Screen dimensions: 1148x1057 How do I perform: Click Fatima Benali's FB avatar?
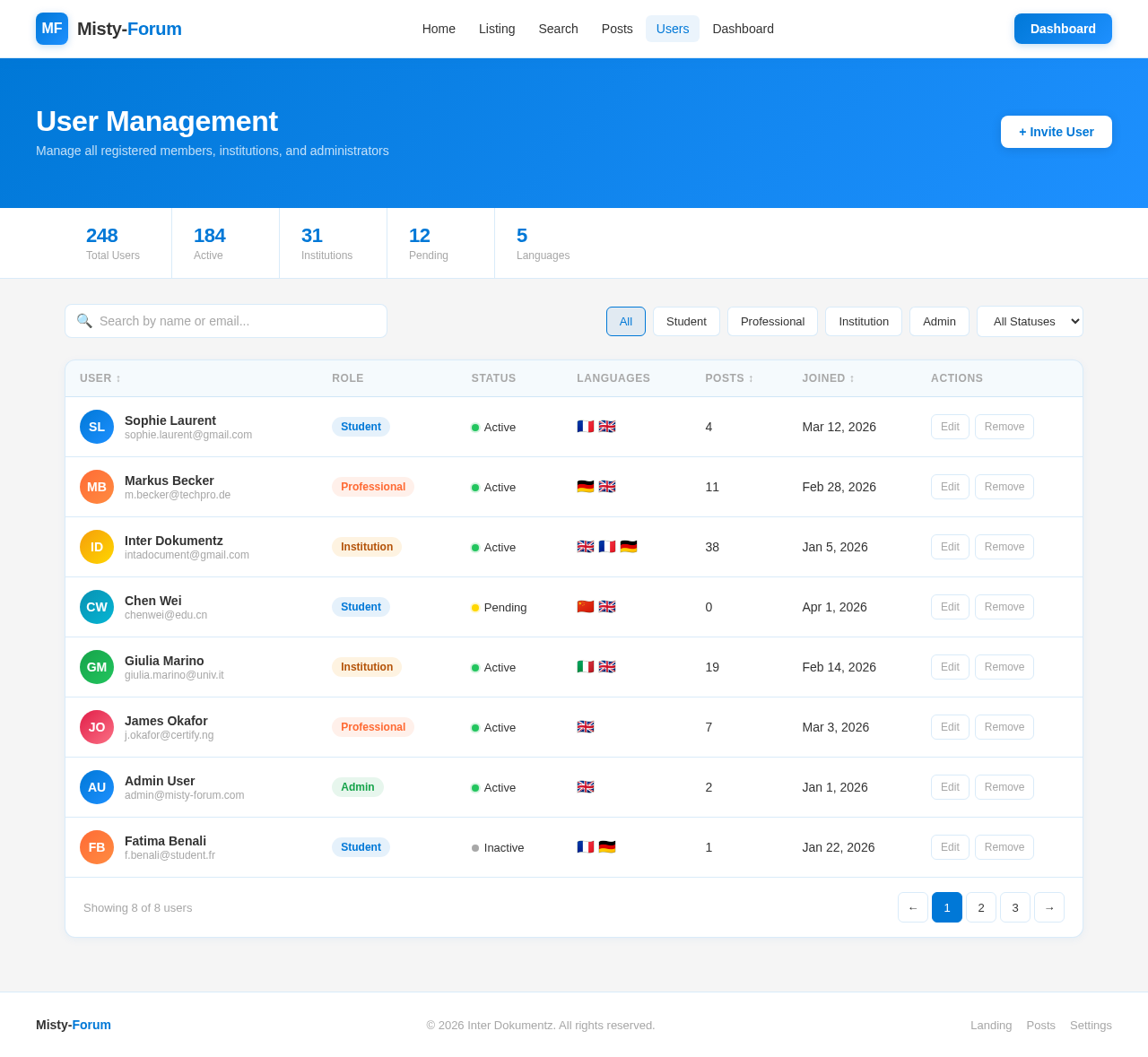[x=96, y=847]
